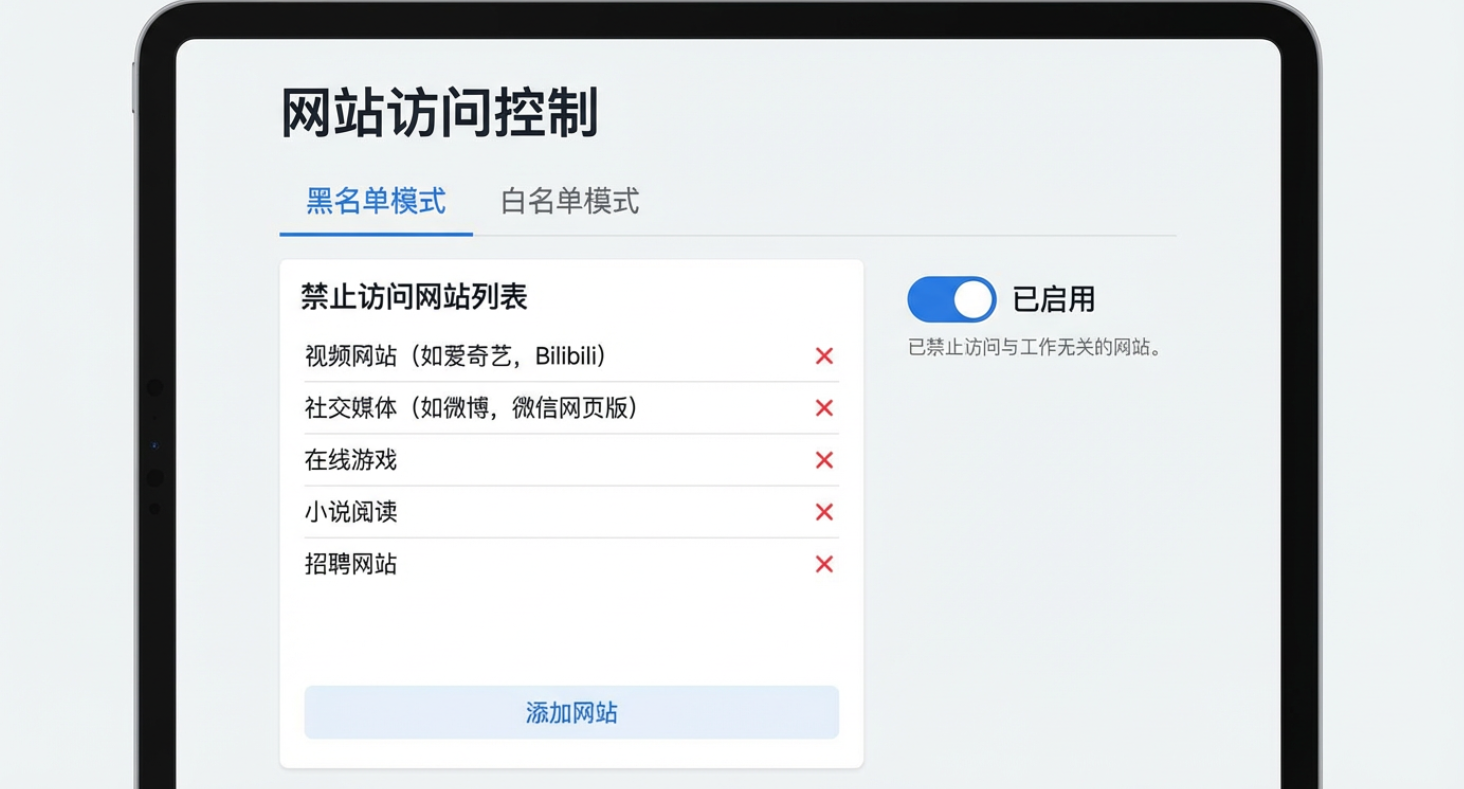This screenshot has height=789, width=1464.
Task: Delete the 社交媒体 row using its red X
Action: 824,408
